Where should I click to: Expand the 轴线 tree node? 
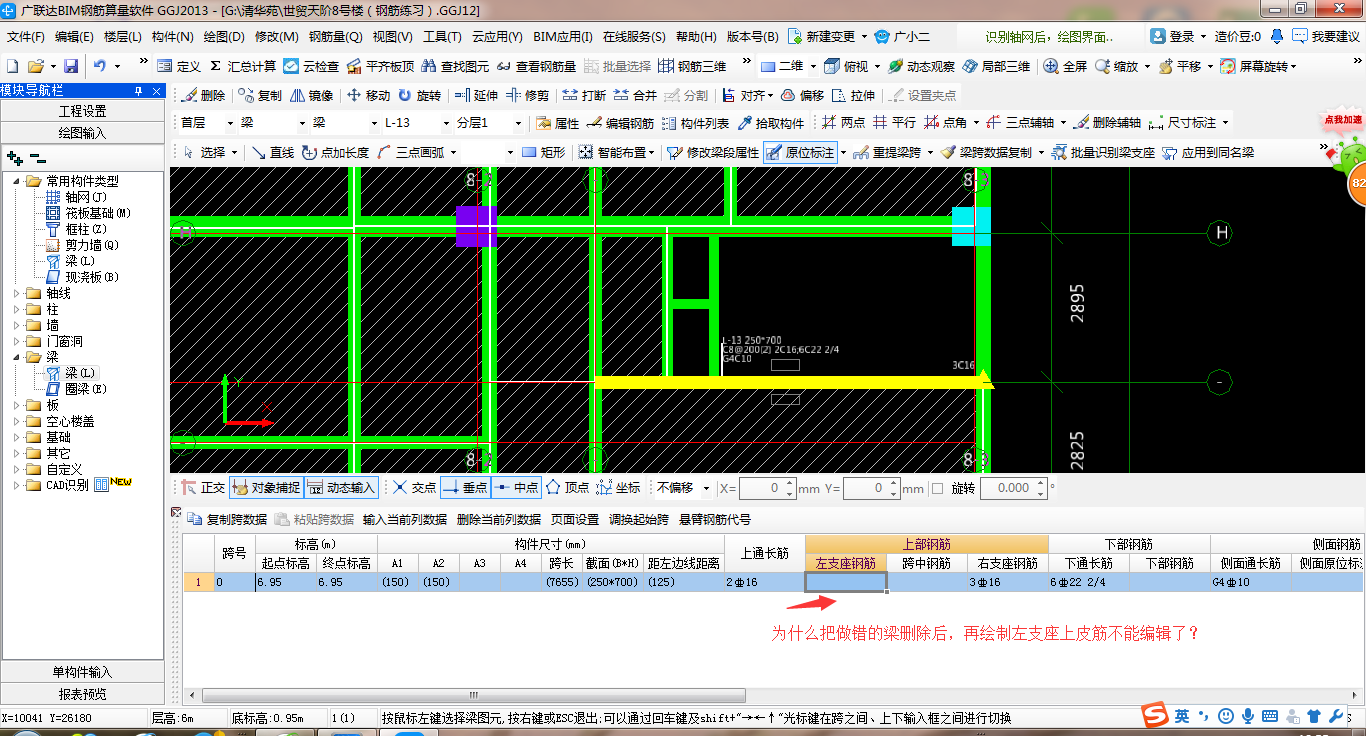[x=16, y=293]
